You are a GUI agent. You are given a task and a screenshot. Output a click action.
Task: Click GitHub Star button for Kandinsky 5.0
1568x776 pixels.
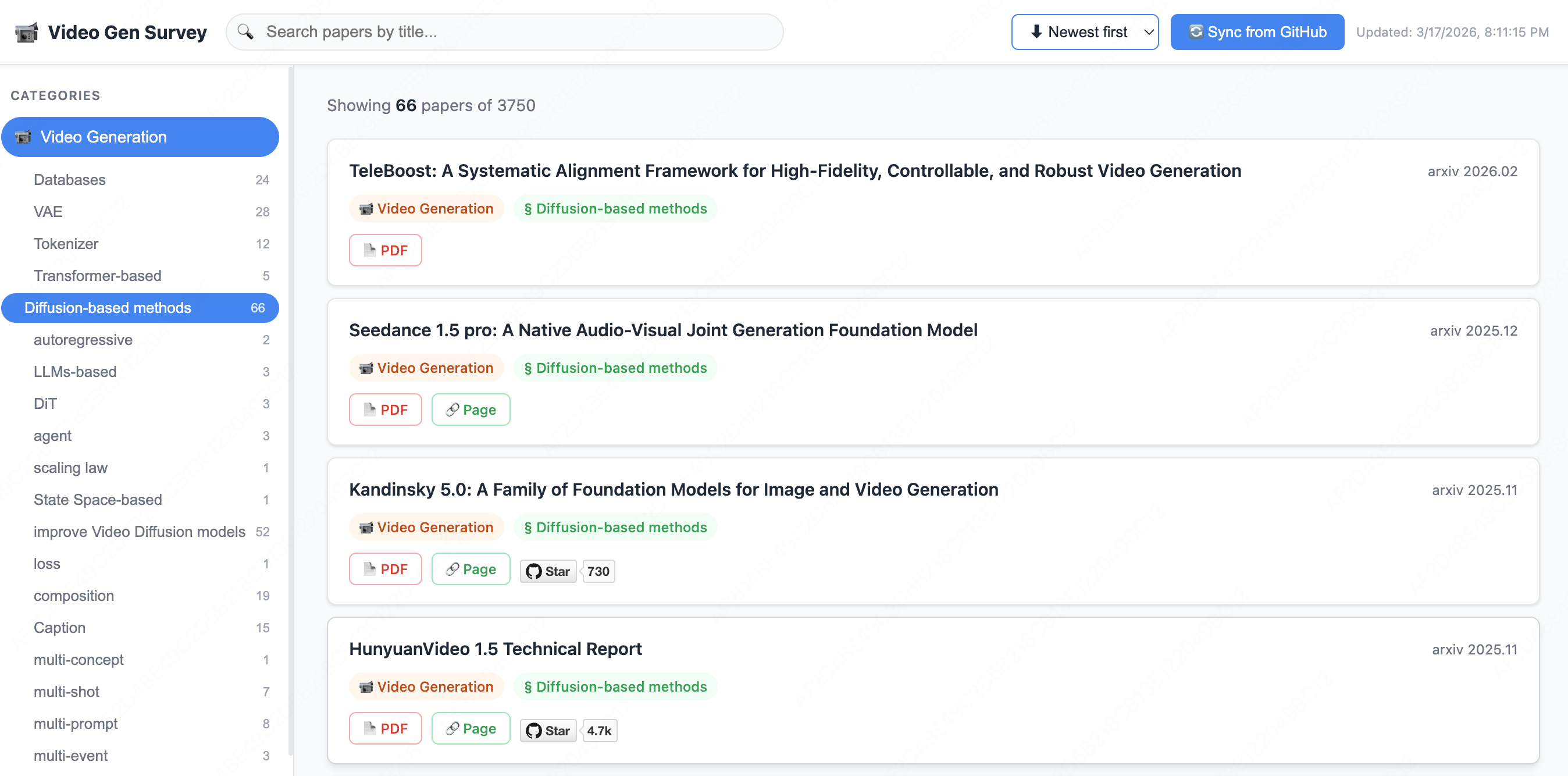pyautogui.click(x=548, y=571)
